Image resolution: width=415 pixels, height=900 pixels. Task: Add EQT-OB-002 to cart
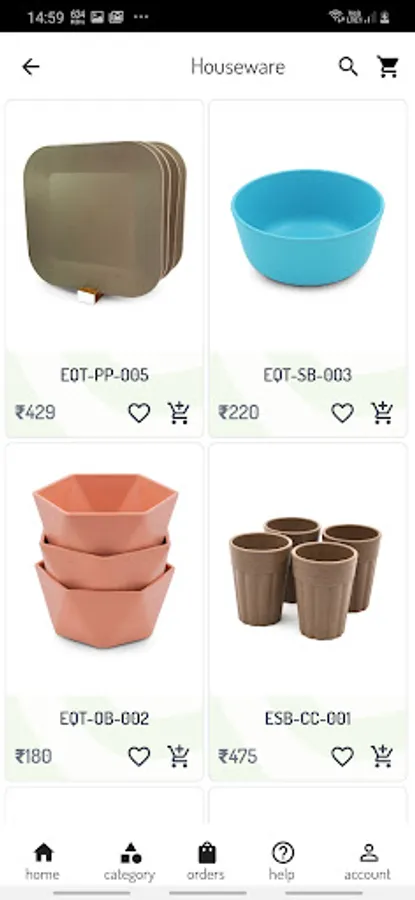(179, 756)
